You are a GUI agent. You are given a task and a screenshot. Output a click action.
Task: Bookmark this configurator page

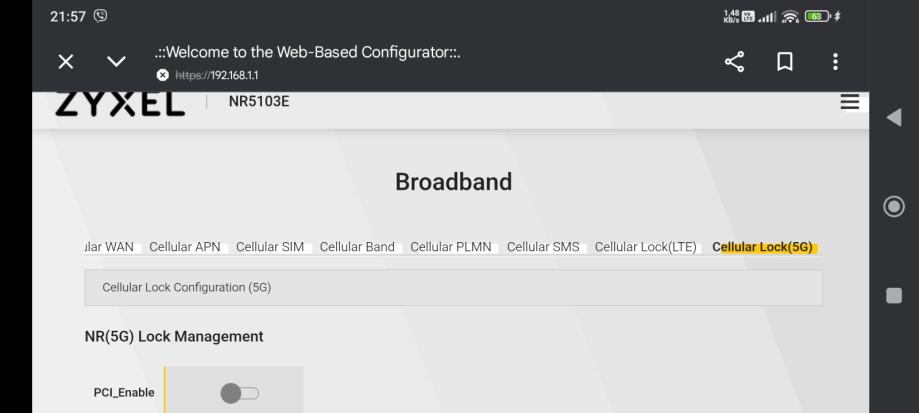(x=785, y=62)
